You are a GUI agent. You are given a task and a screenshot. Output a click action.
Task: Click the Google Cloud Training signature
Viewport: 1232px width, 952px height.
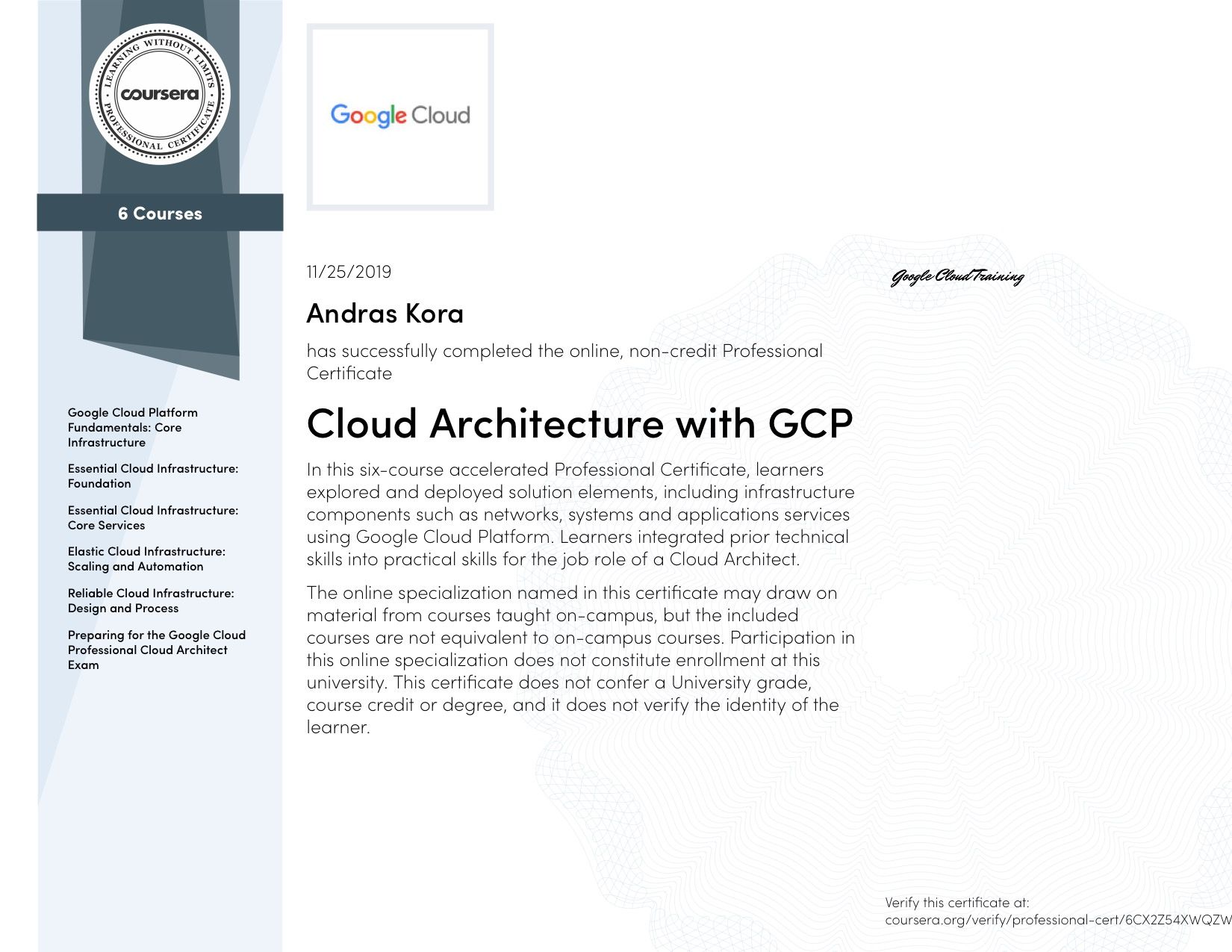click(x=957, y=277)
